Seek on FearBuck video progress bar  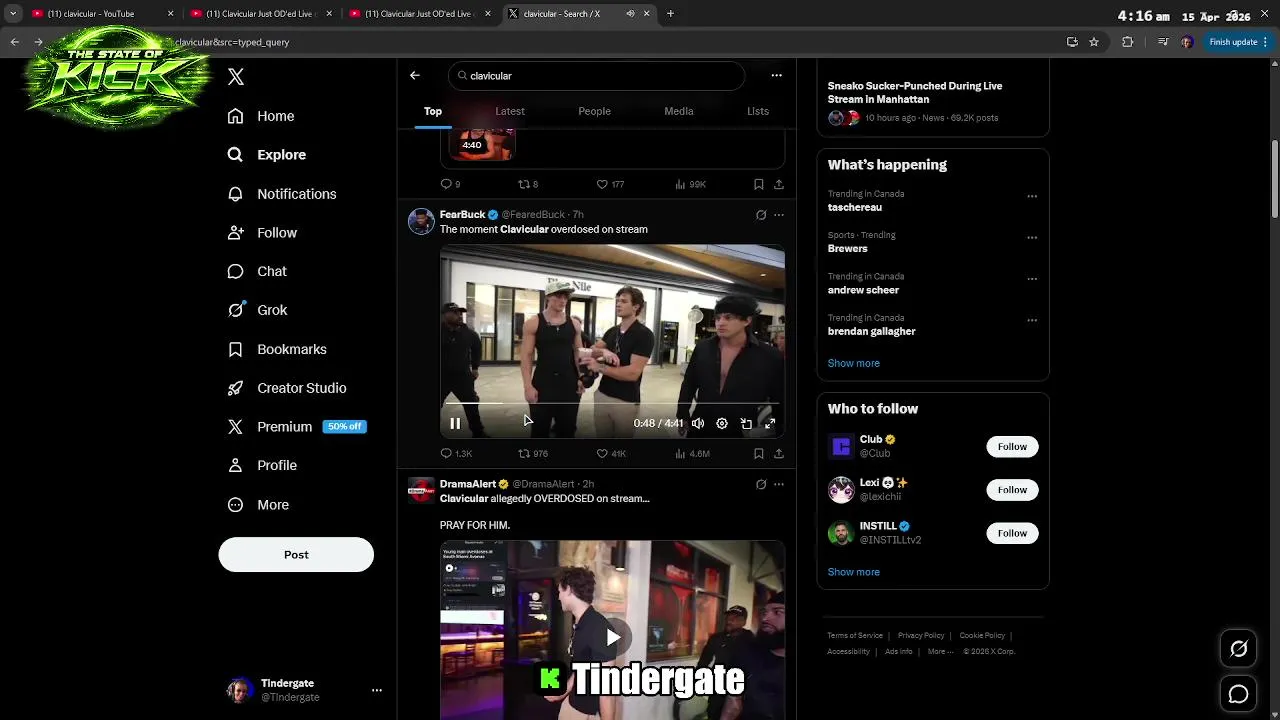click(612, 403)
